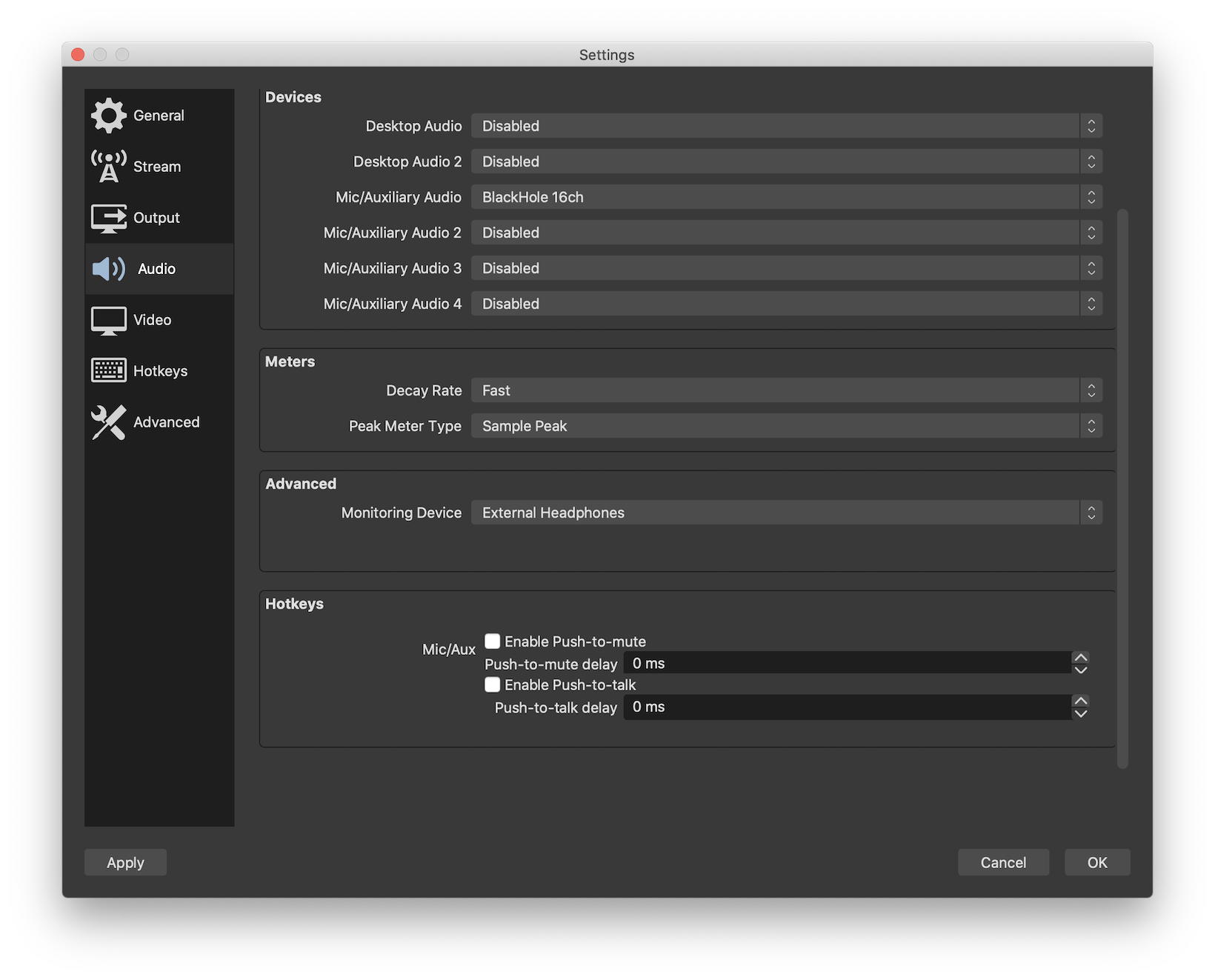The width and height of the screenshot is (1215, 980).
Task: Click the General gear icon
Action: pyautogui.click(x=109, y=116)
